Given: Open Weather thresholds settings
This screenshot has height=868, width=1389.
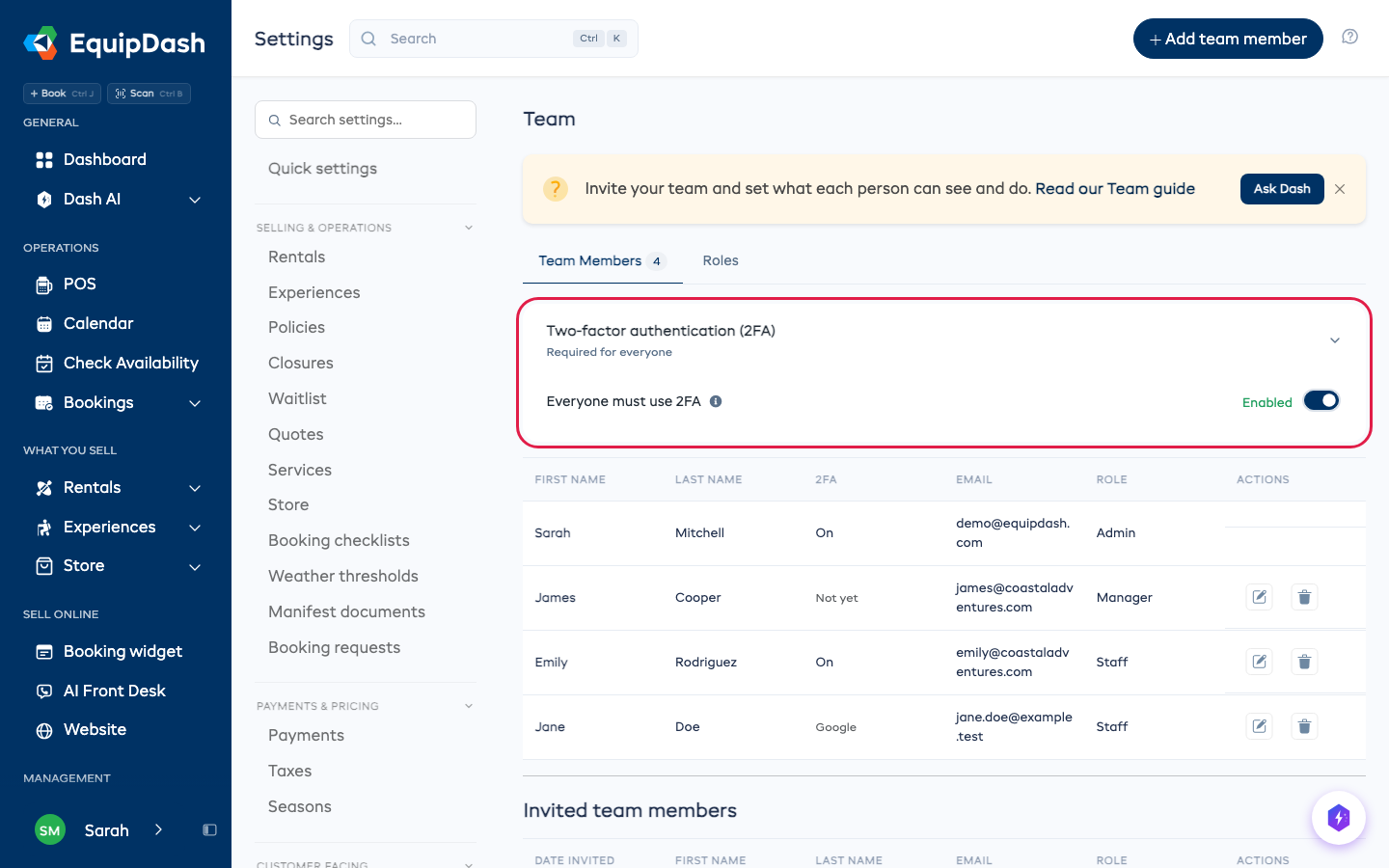Looking at the screenshot, I should [x=343, y=577].
